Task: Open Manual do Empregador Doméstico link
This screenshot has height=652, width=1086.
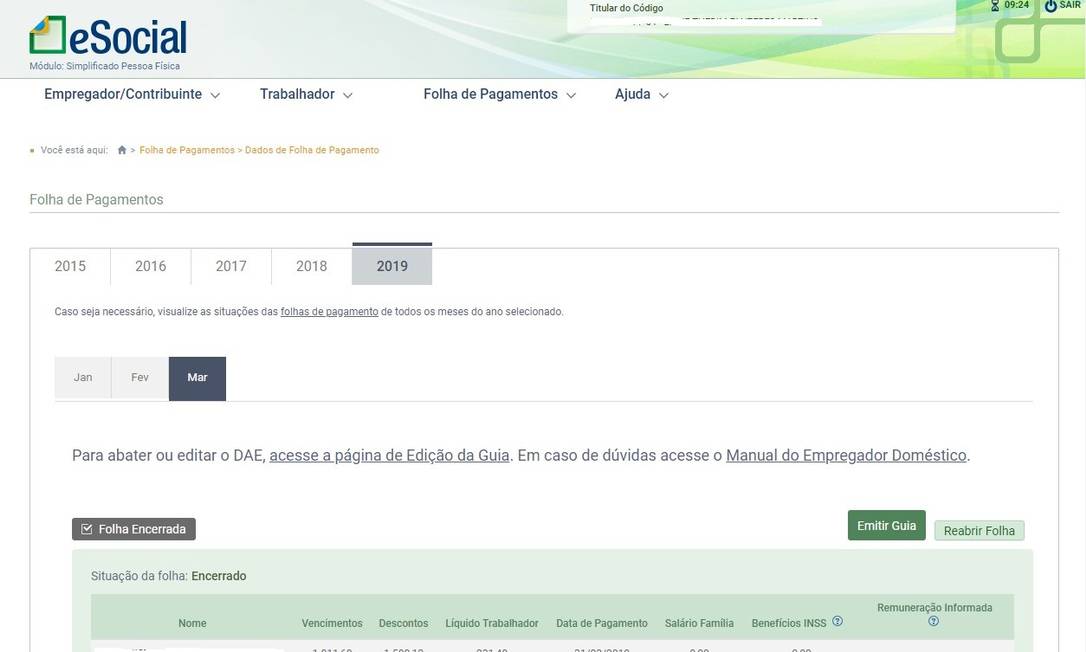Action: pyautogui.click(x=846, y=455)
